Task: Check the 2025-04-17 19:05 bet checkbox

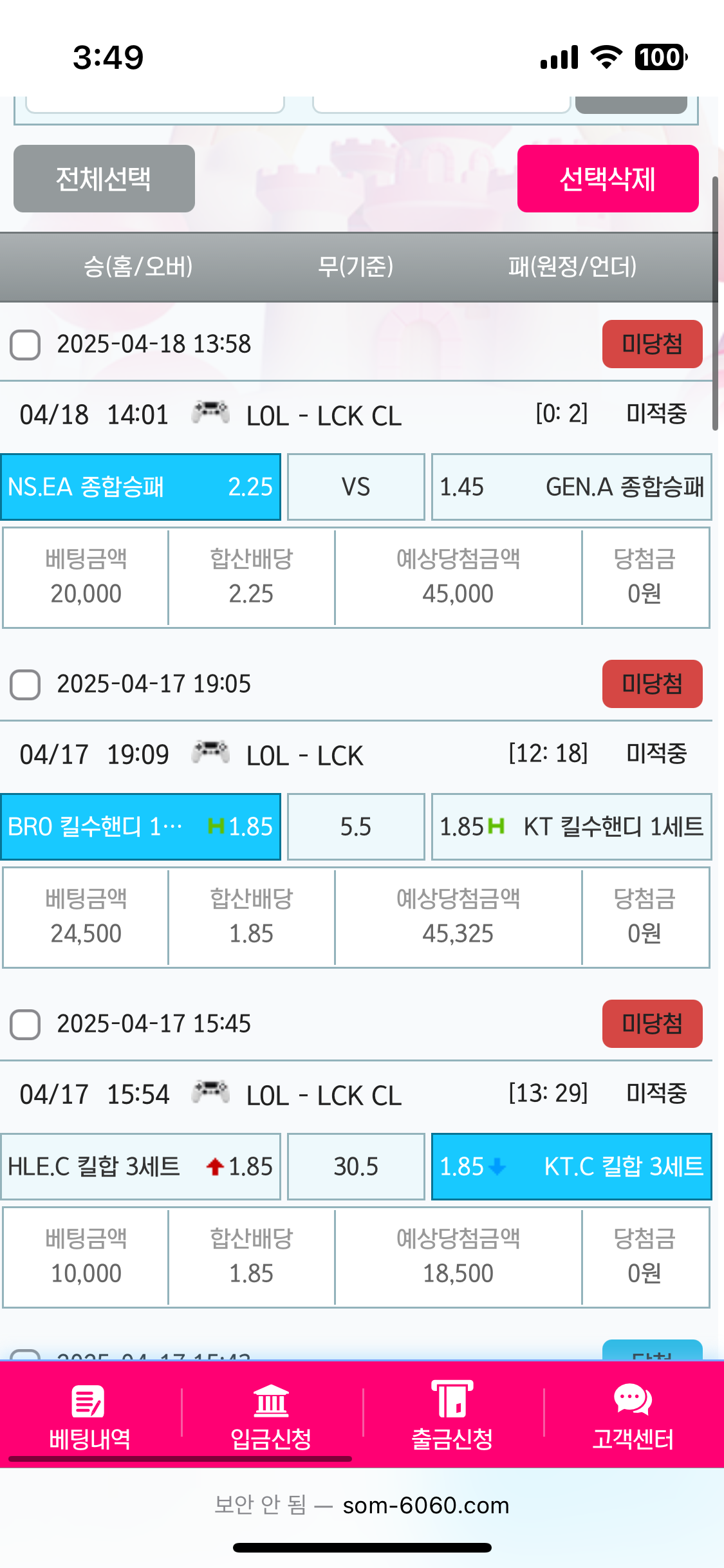Action: coord(25,685)
